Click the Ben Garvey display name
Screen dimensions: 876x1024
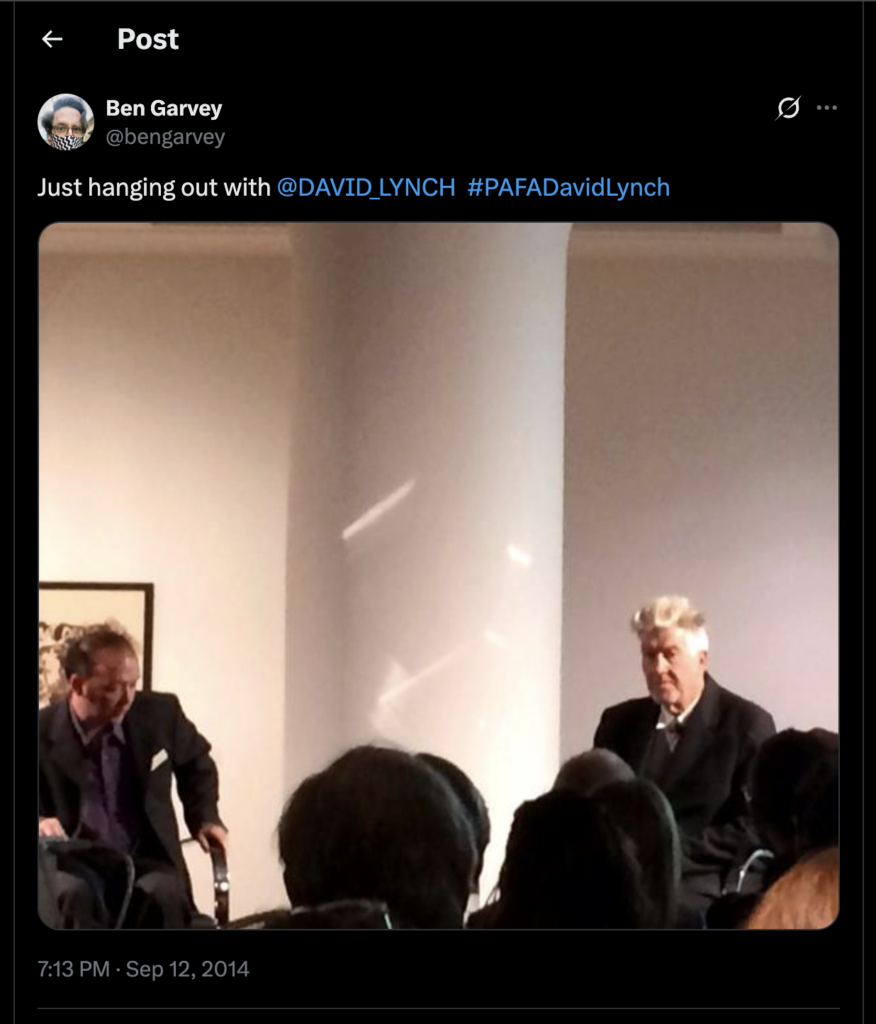[164, 108]
